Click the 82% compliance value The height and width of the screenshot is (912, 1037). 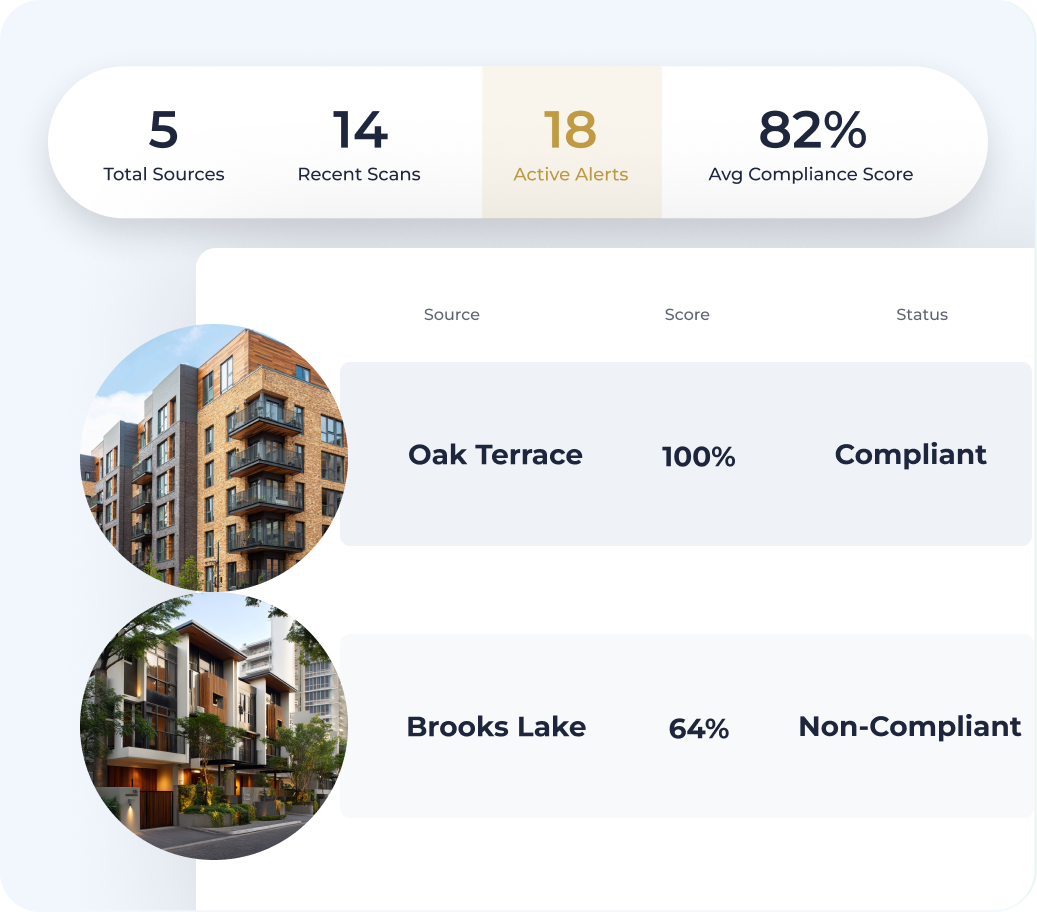812,130
